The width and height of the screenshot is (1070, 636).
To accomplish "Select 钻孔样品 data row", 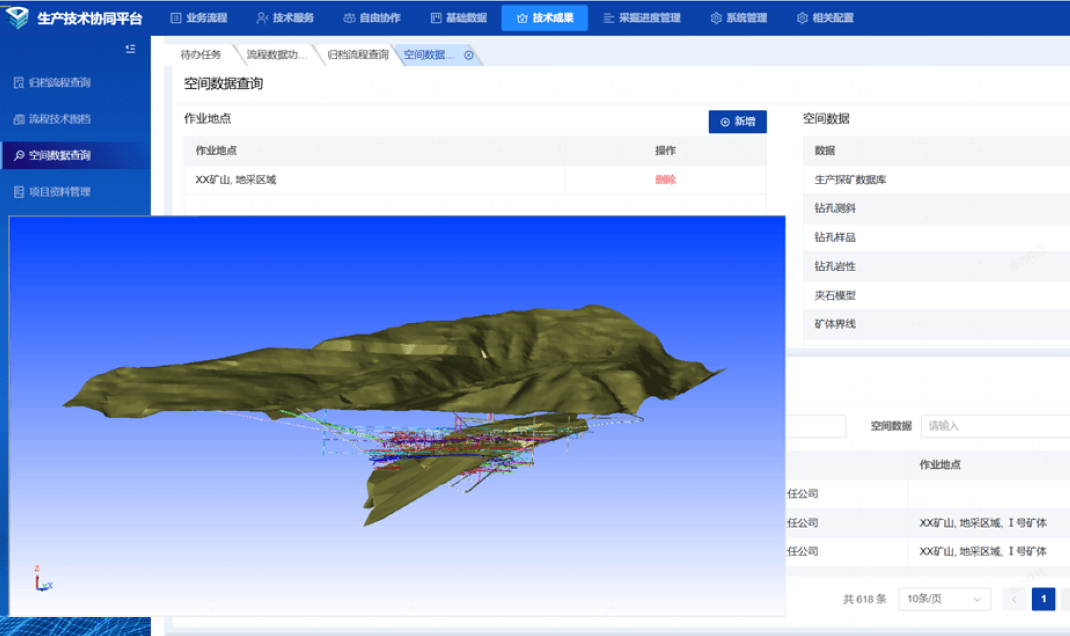I will 936,237.
